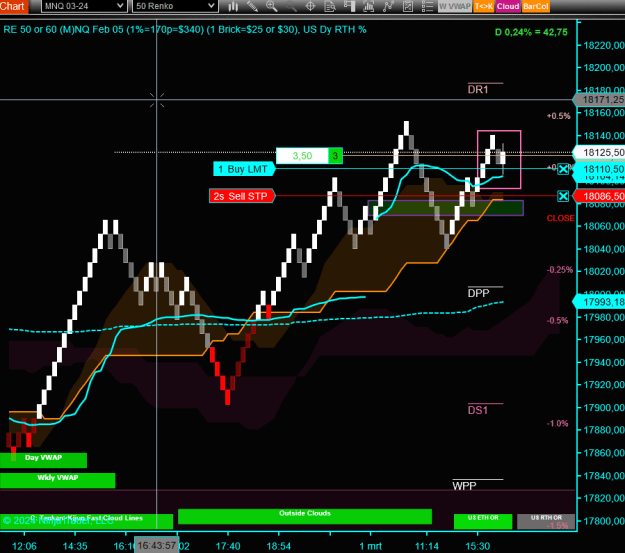The image size is (625, 553).
Task: Click the 11:14 time axis label
Action: pos(427,546)
